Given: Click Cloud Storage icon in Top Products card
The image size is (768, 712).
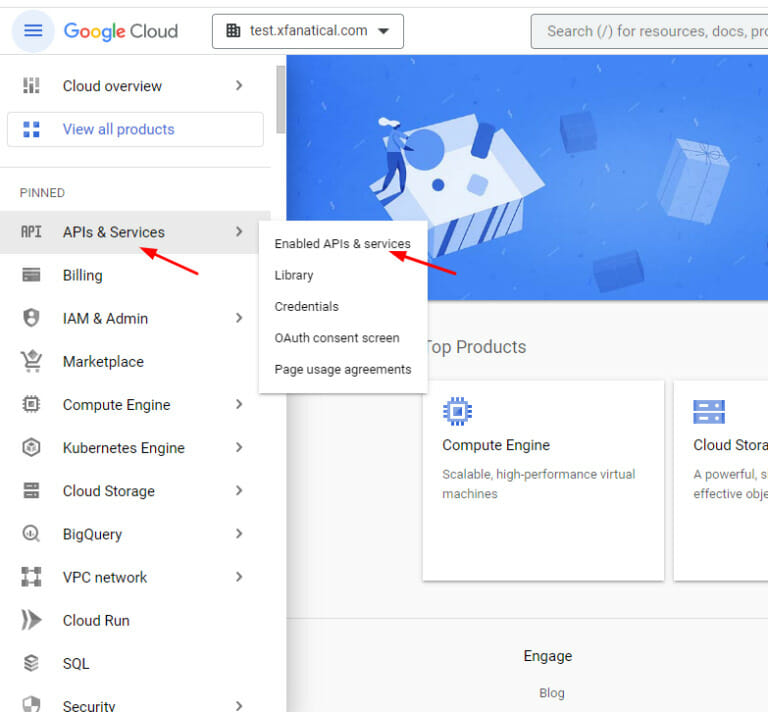Looking at the screenshot, I should pos(709,412).
